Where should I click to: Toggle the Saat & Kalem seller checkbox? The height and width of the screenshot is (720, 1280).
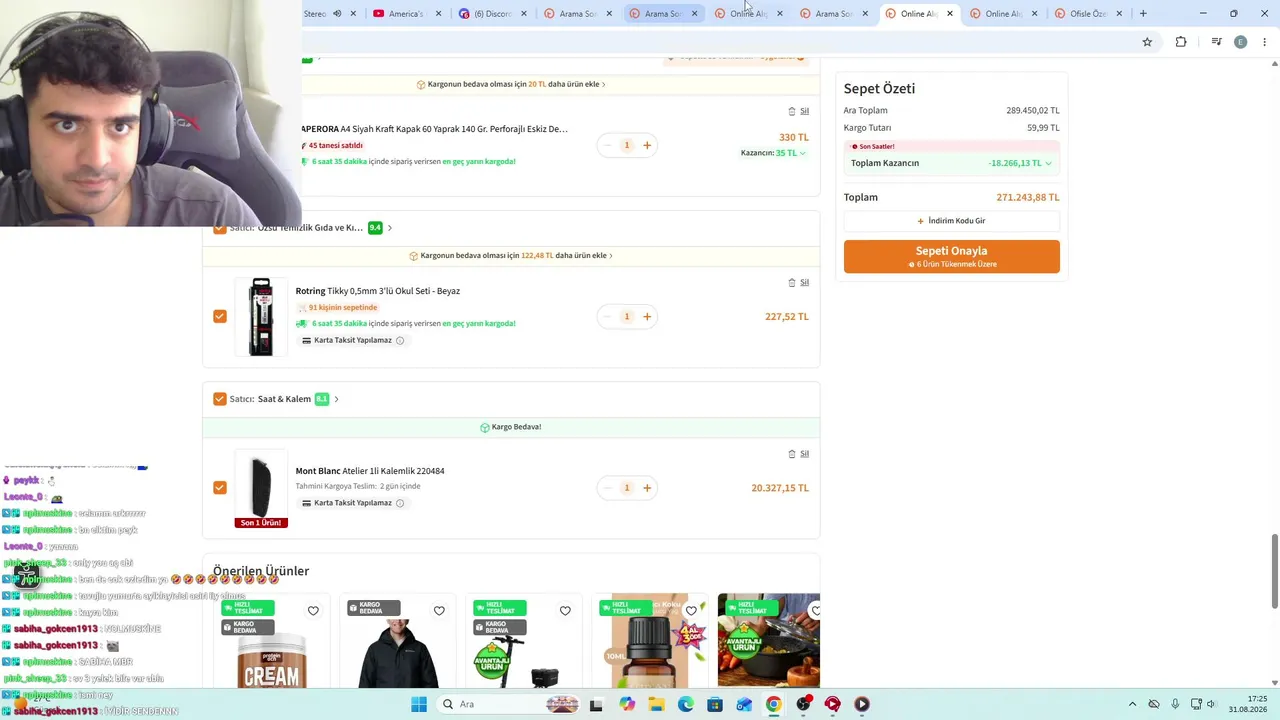(x=220, y=399)
